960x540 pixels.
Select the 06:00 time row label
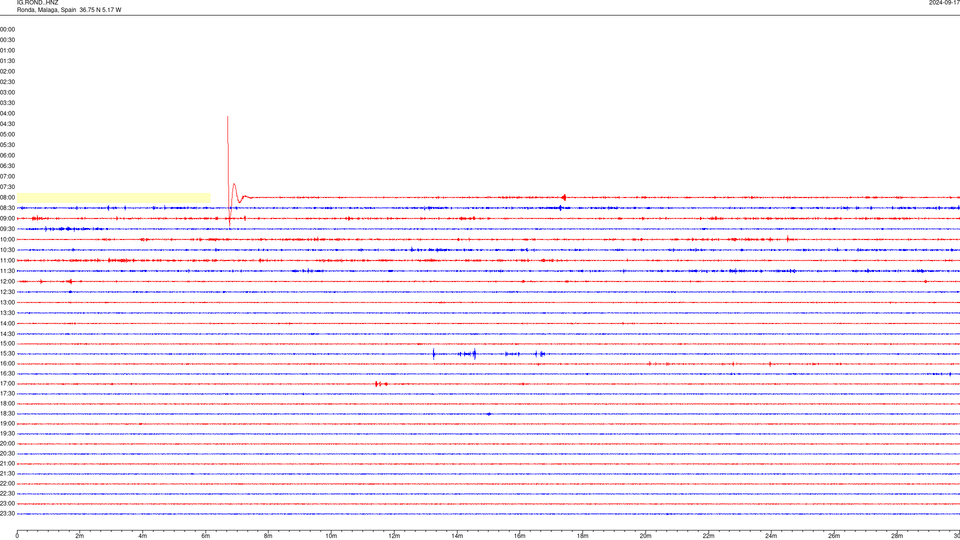[x=7, y=156]
